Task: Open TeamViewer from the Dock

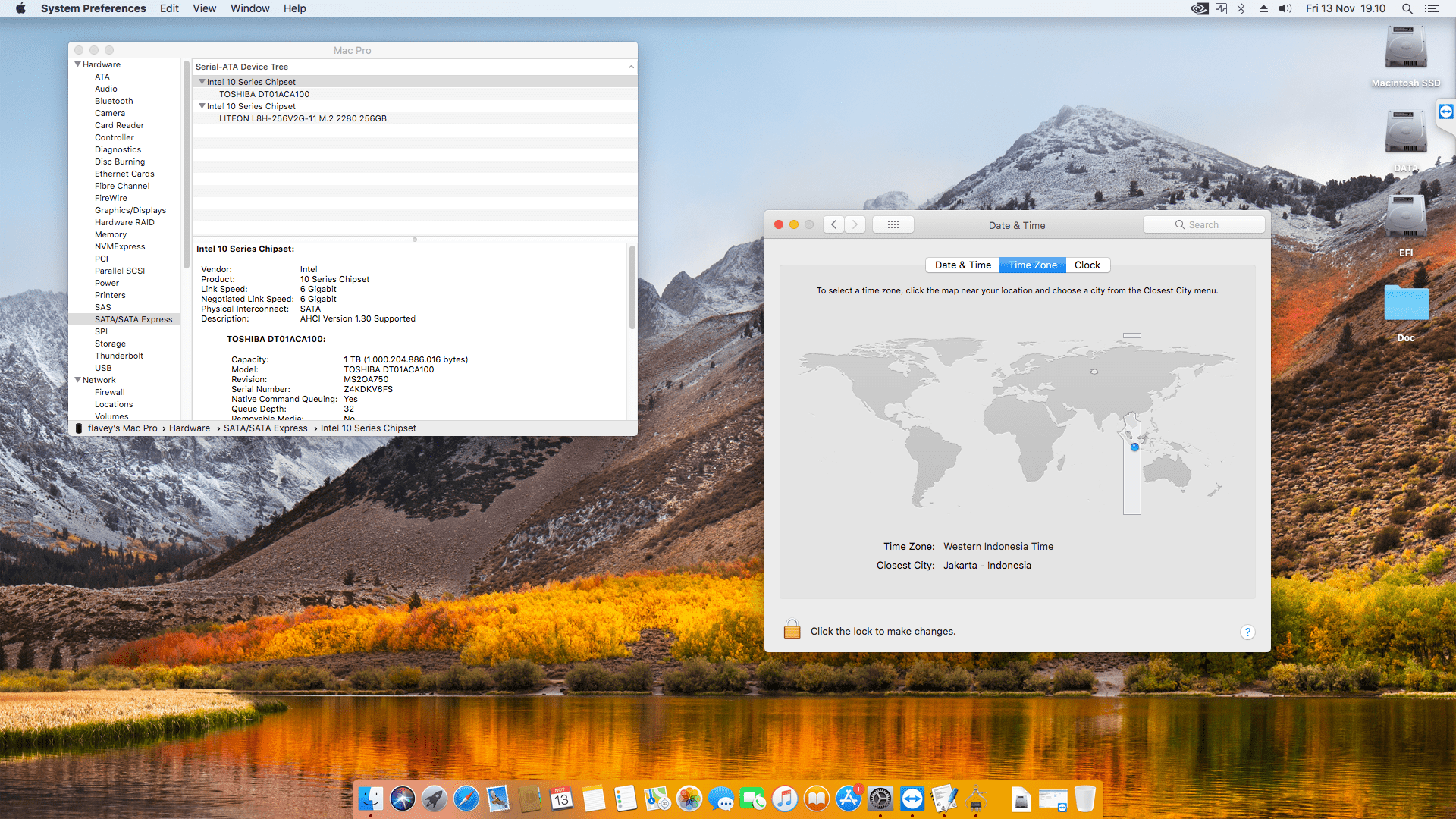Action: [x=912, y=799]
